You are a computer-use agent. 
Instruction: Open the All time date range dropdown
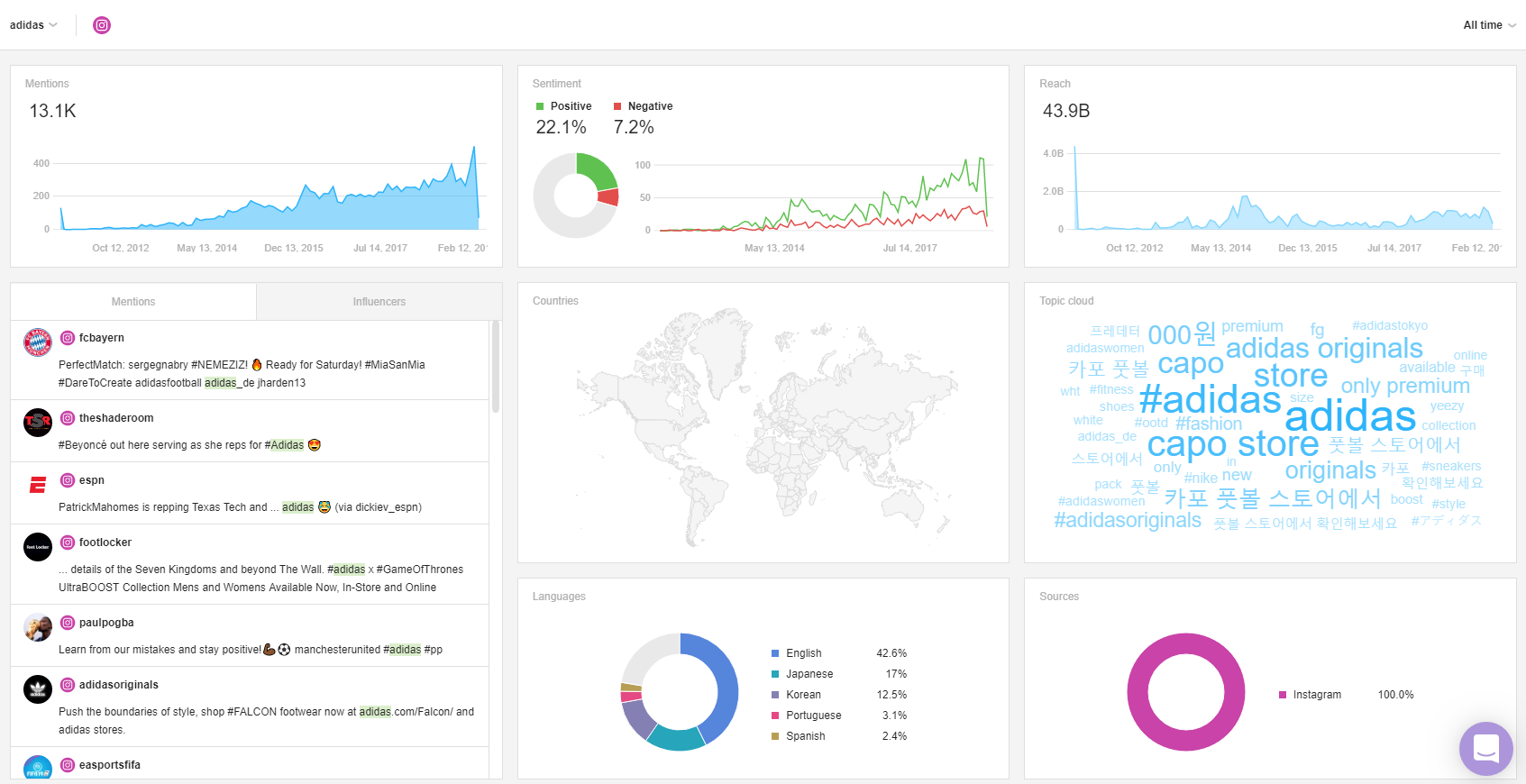(1488, 25)
